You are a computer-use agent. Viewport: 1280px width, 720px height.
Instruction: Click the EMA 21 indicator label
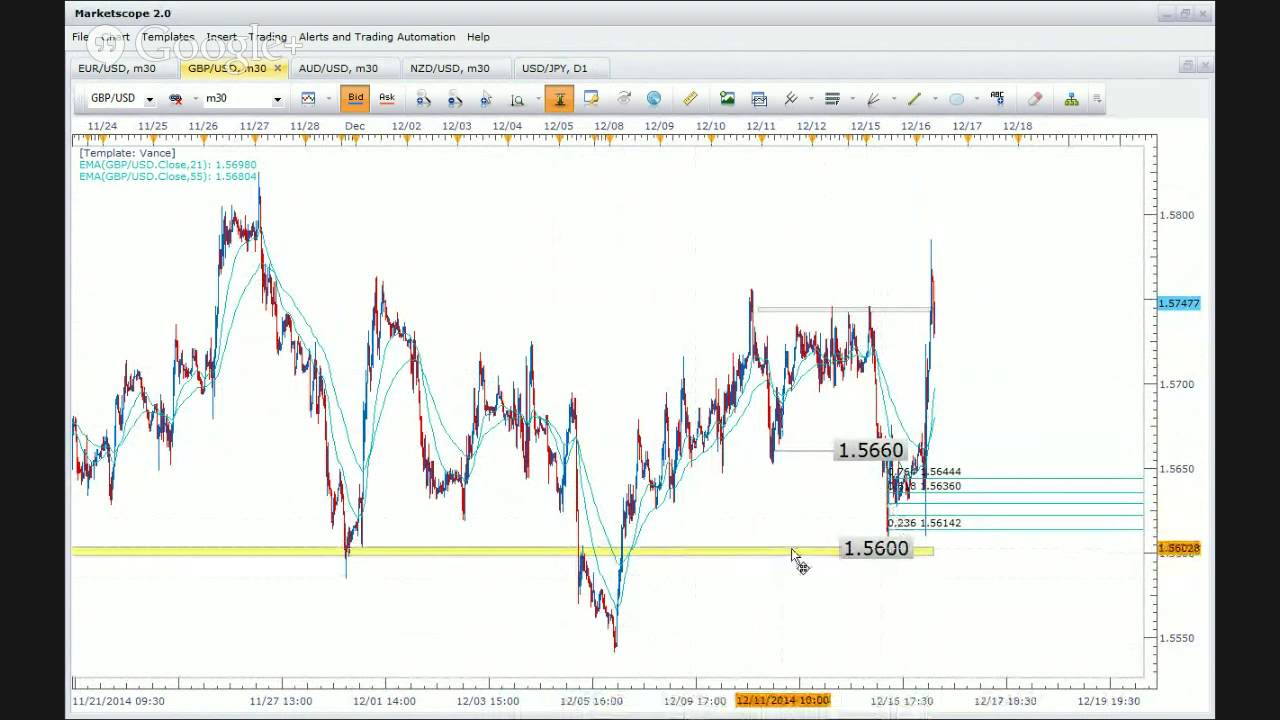pos(168,165)
